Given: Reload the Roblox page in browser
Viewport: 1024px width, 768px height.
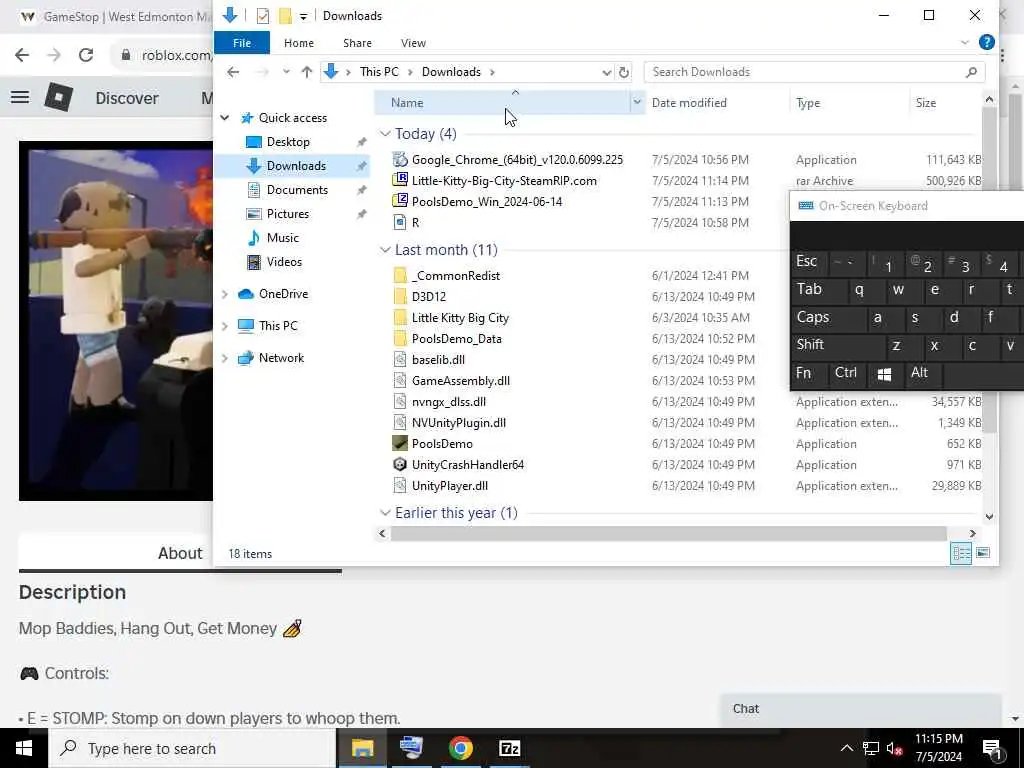Looking at the screenshot, I should [86, 55].
